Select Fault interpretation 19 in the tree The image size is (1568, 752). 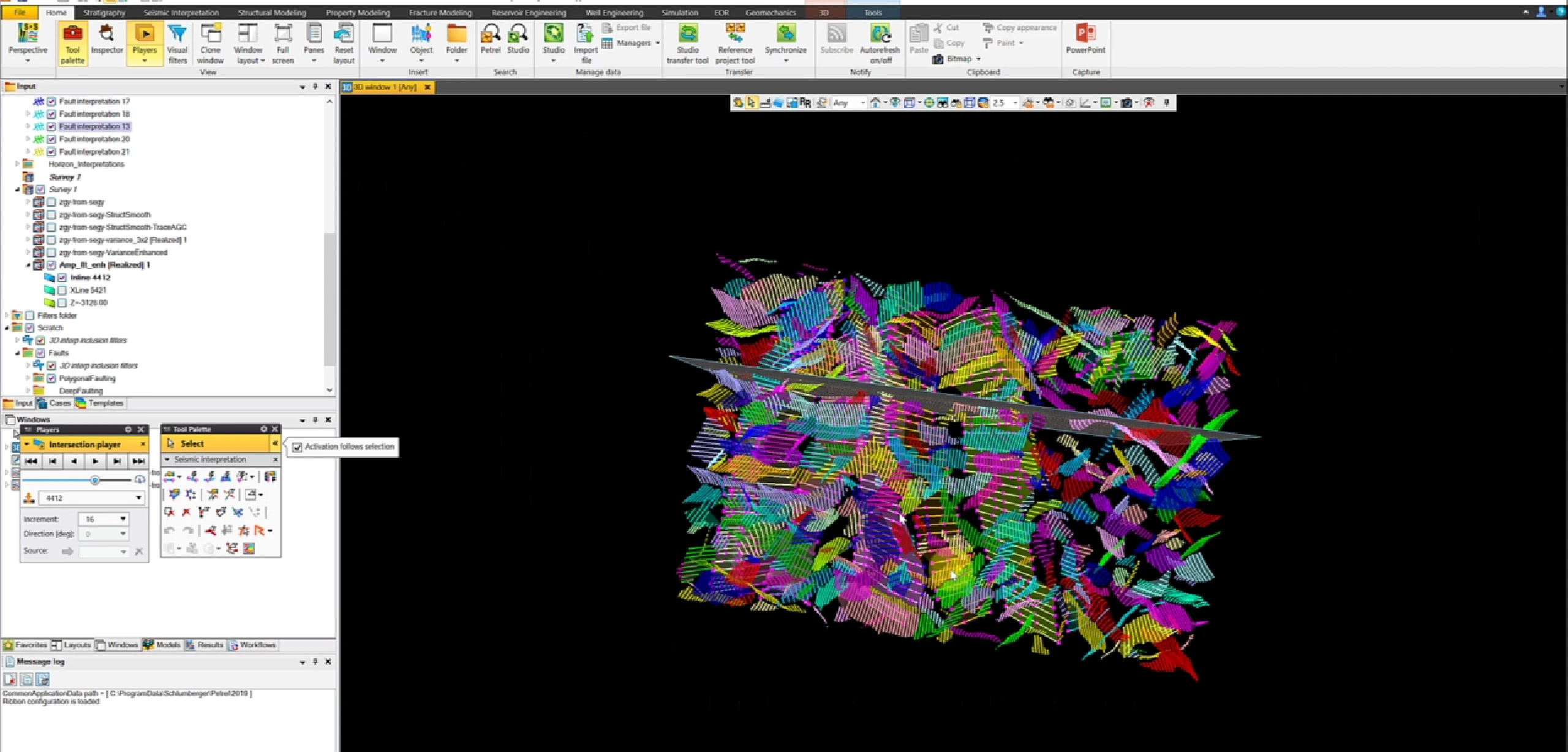click(x=94, y=126)
